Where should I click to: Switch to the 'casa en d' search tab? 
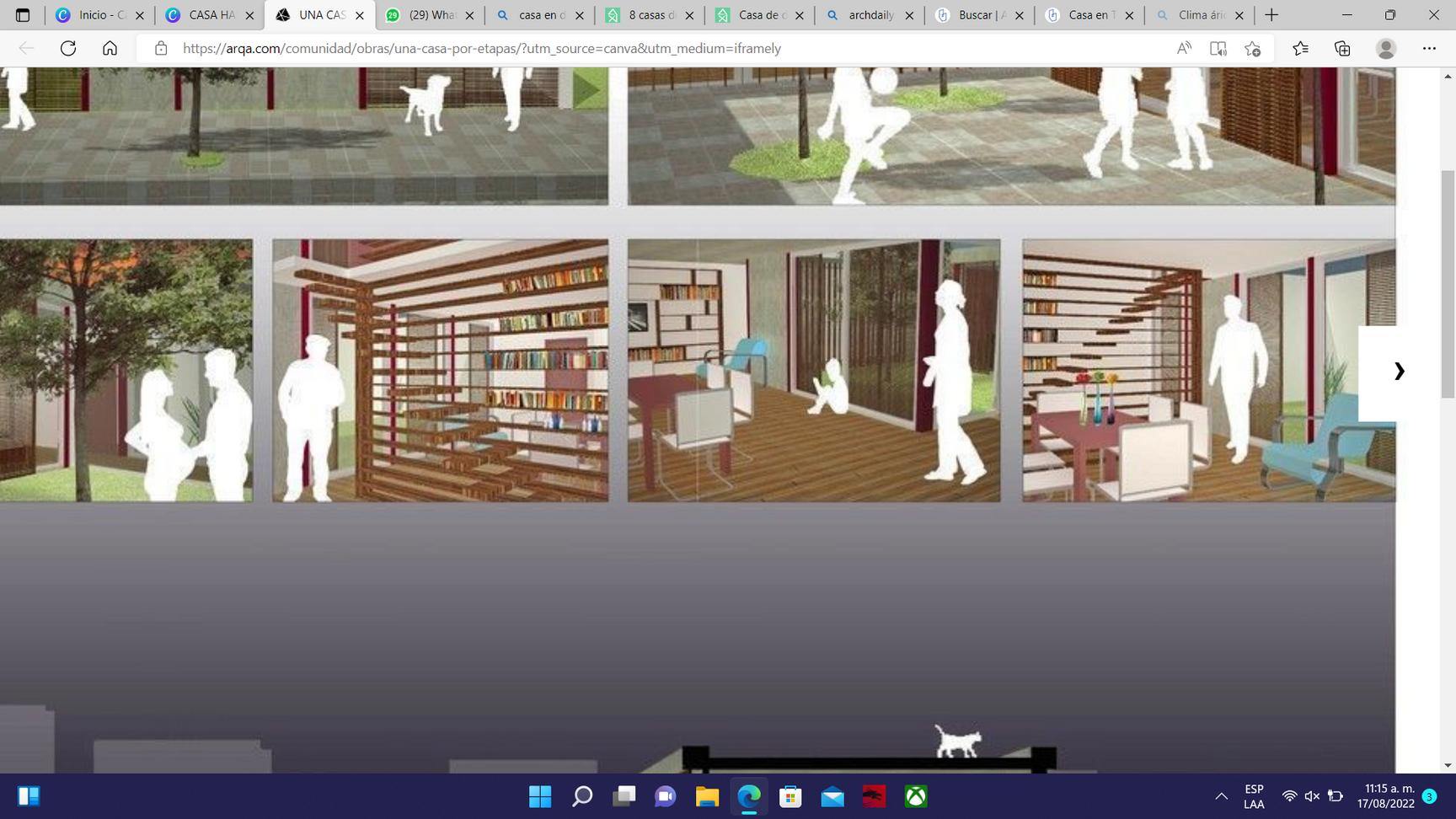(x=539, y=15)
